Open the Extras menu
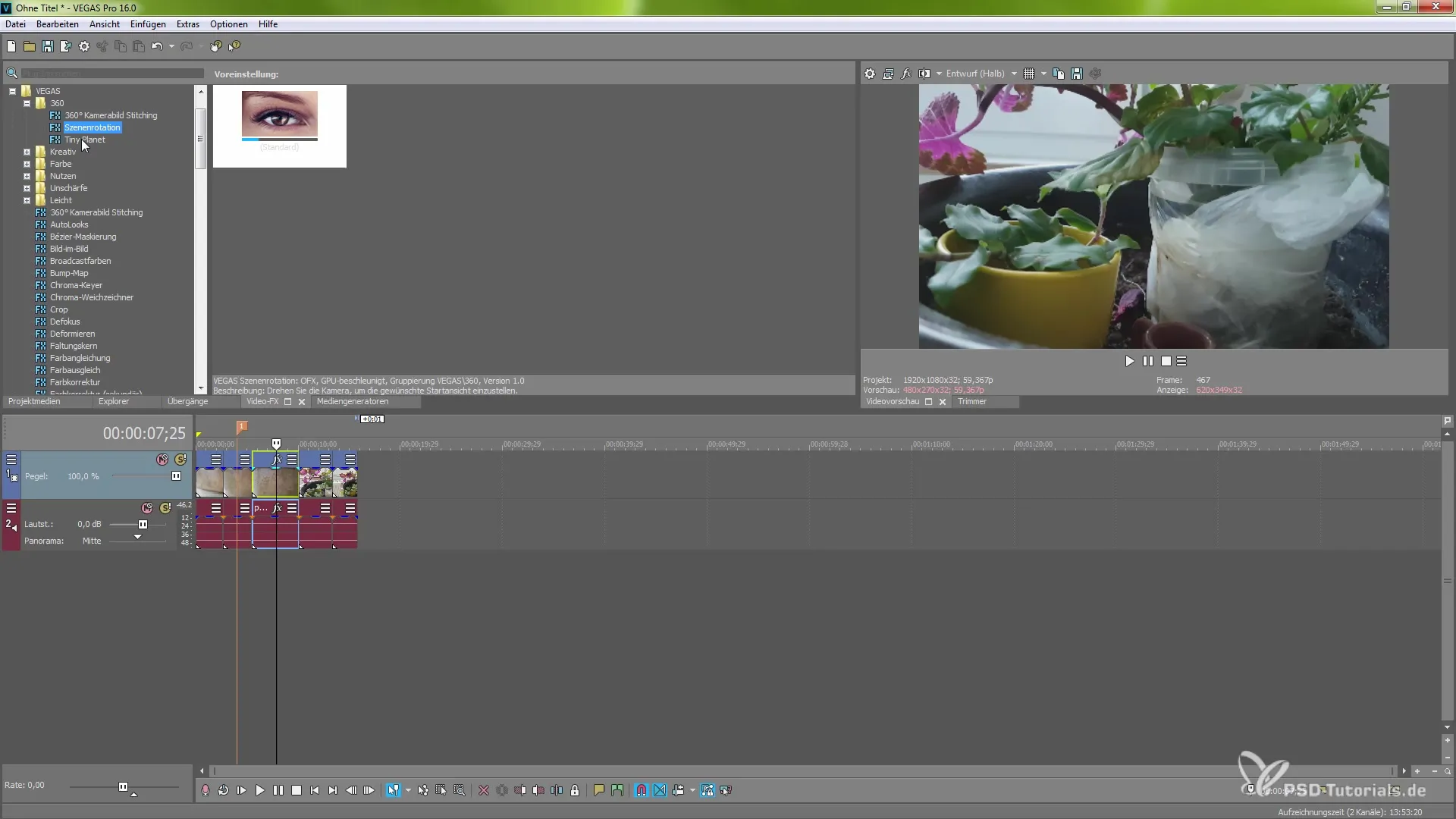Image resolution: width=1456 pixels, height=819 pixels. coord(188,24)
